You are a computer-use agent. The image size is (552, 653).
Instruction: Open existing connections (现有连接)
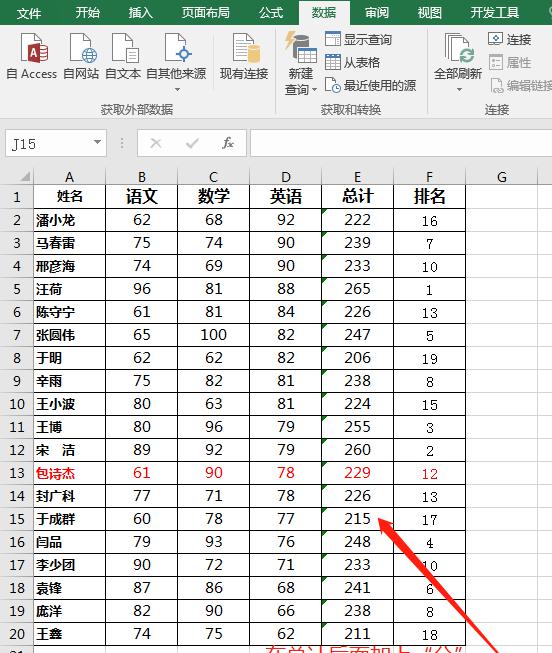tap(244, 57)
